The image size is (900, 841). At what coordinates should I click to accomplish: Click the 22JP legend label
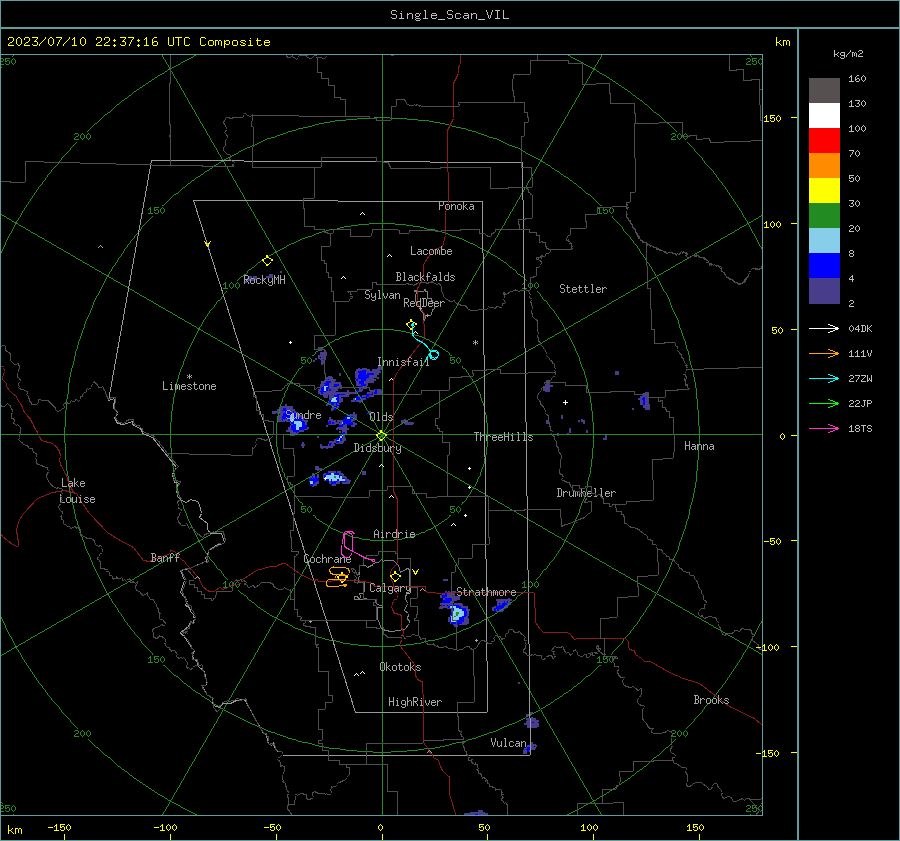[x=860, y=404]
